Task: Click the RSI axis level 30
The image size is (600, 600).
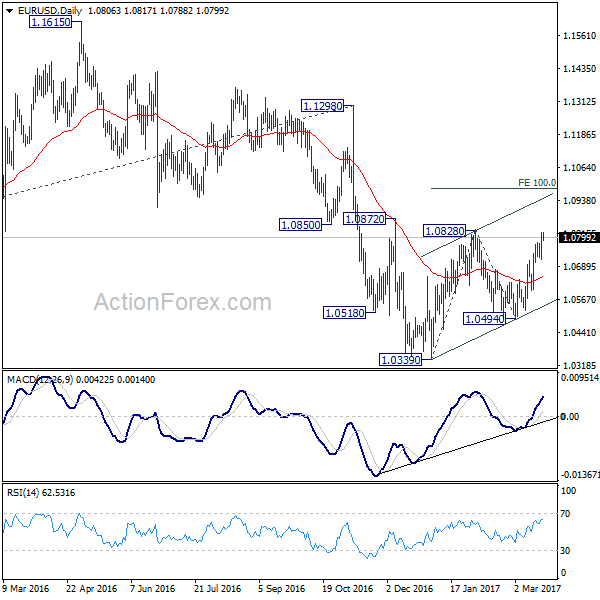Action: tap(565, 551)
